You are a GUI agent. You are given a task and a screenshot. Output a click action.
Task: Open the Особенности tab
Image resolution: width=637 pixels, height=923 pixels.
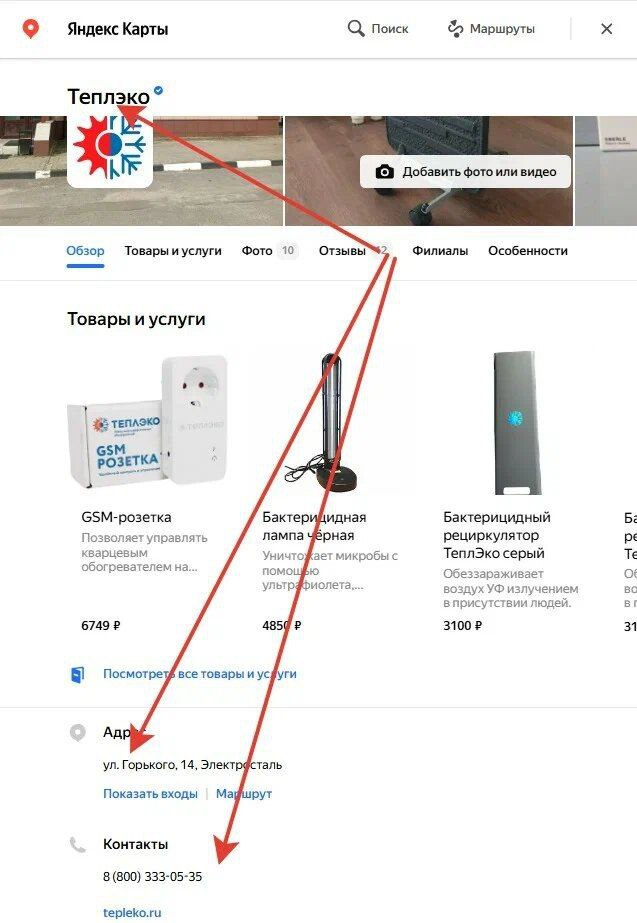pos(528,251)
